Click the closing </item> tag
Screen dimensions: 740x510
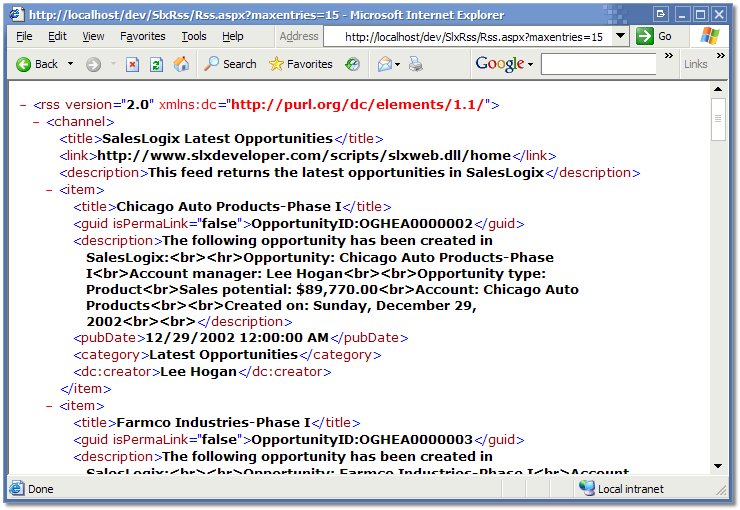coord(86,389)
